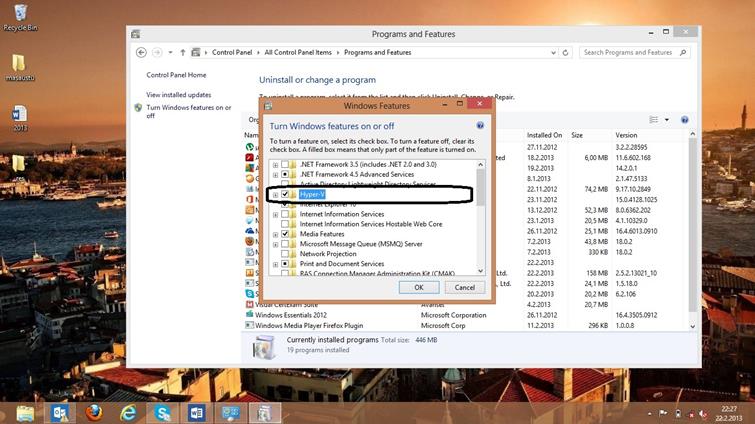Click the search magnifier icon
The width and height of the screenshot is (755, 424).
pyautogui.click(x=683, y=52)
